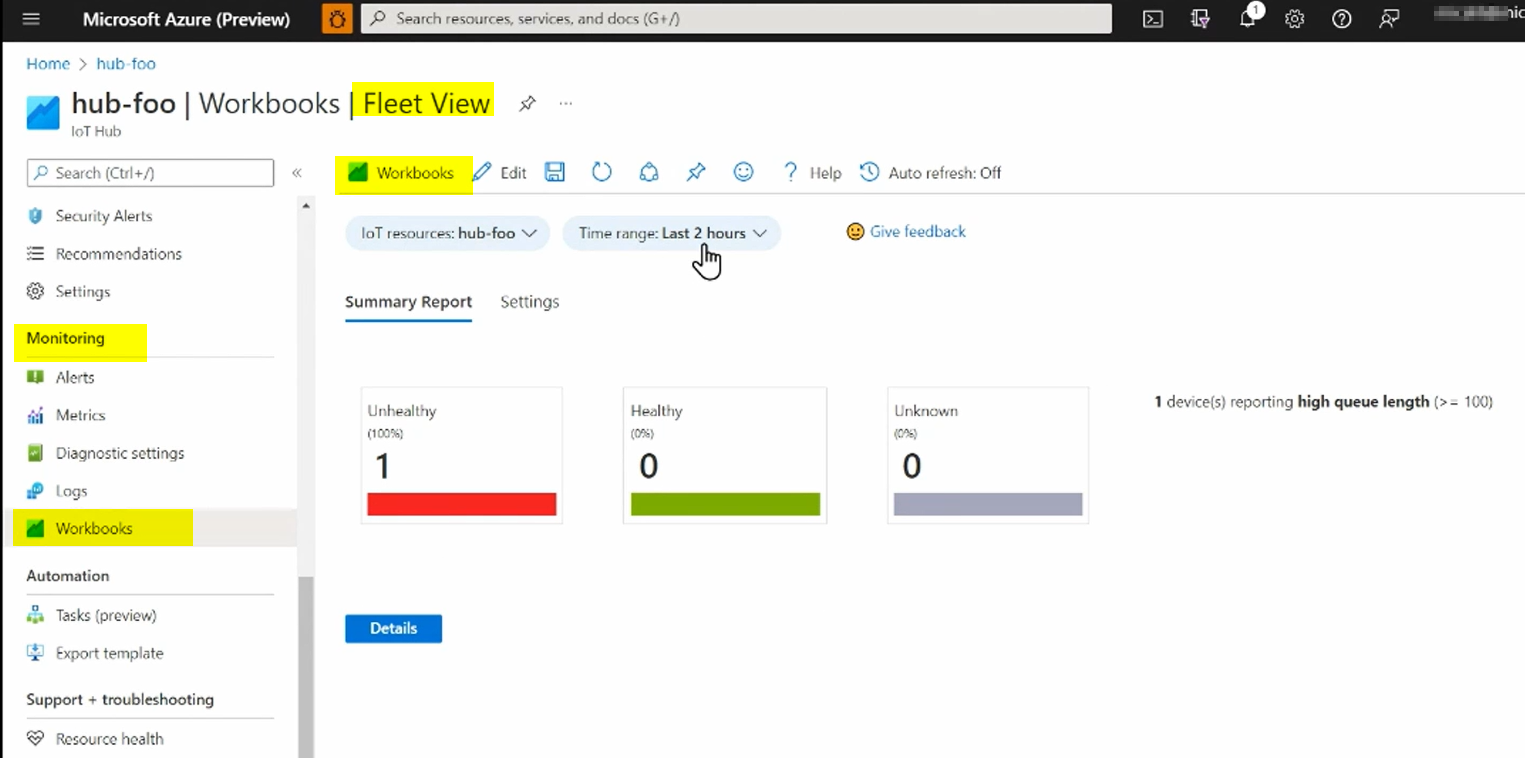Click the Workbooks toolbar button

tap(402, 173)
